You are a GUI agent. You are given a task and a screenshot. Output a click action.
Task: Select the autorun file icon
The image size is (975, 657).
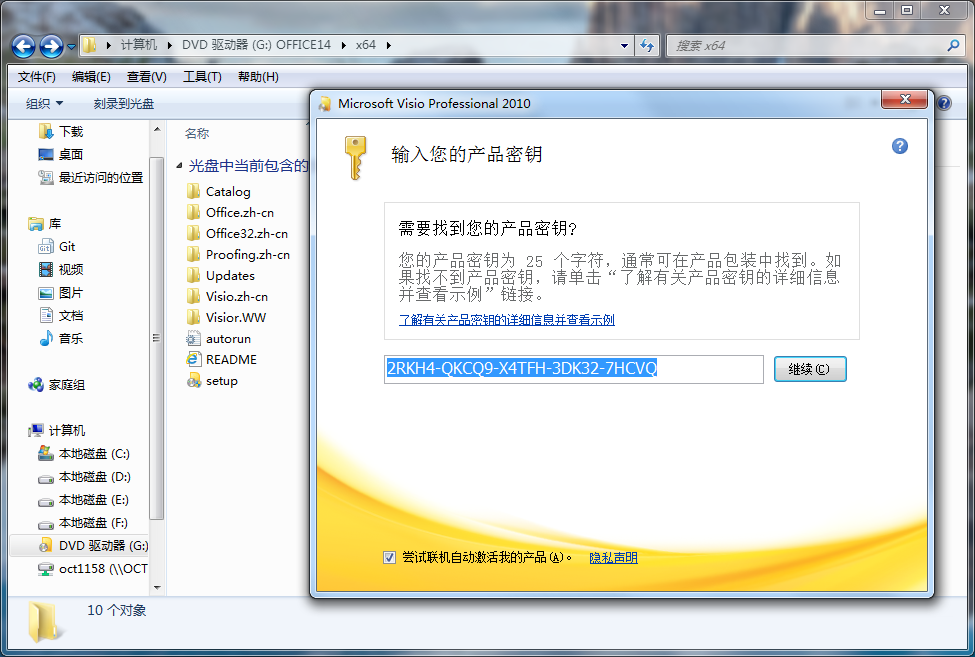(194, 339)
